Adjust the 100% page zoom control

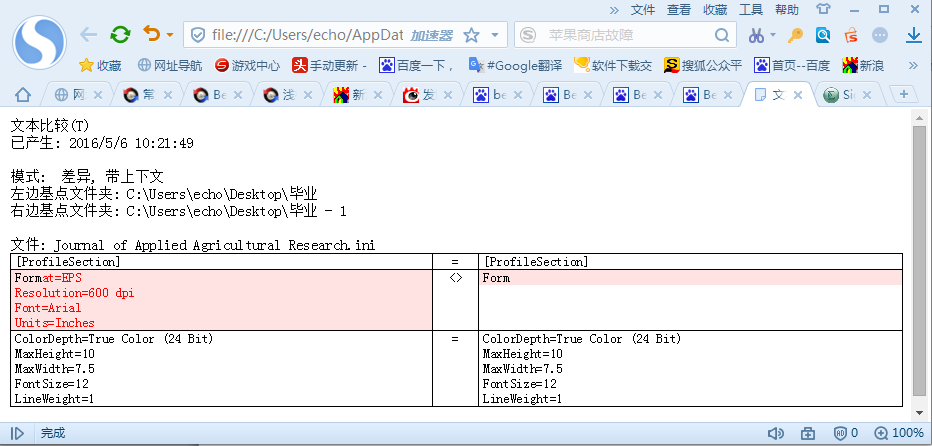coord(899,434)
